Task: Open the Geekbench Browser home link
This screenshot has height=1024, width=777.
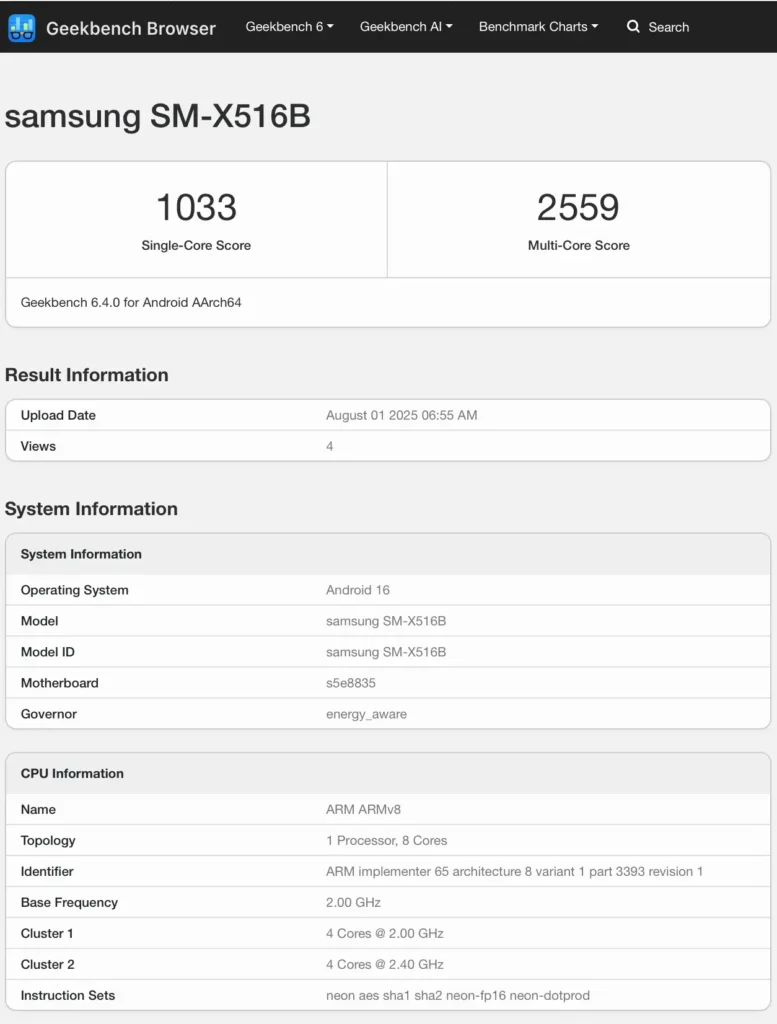Action: [x=131, y=28]
